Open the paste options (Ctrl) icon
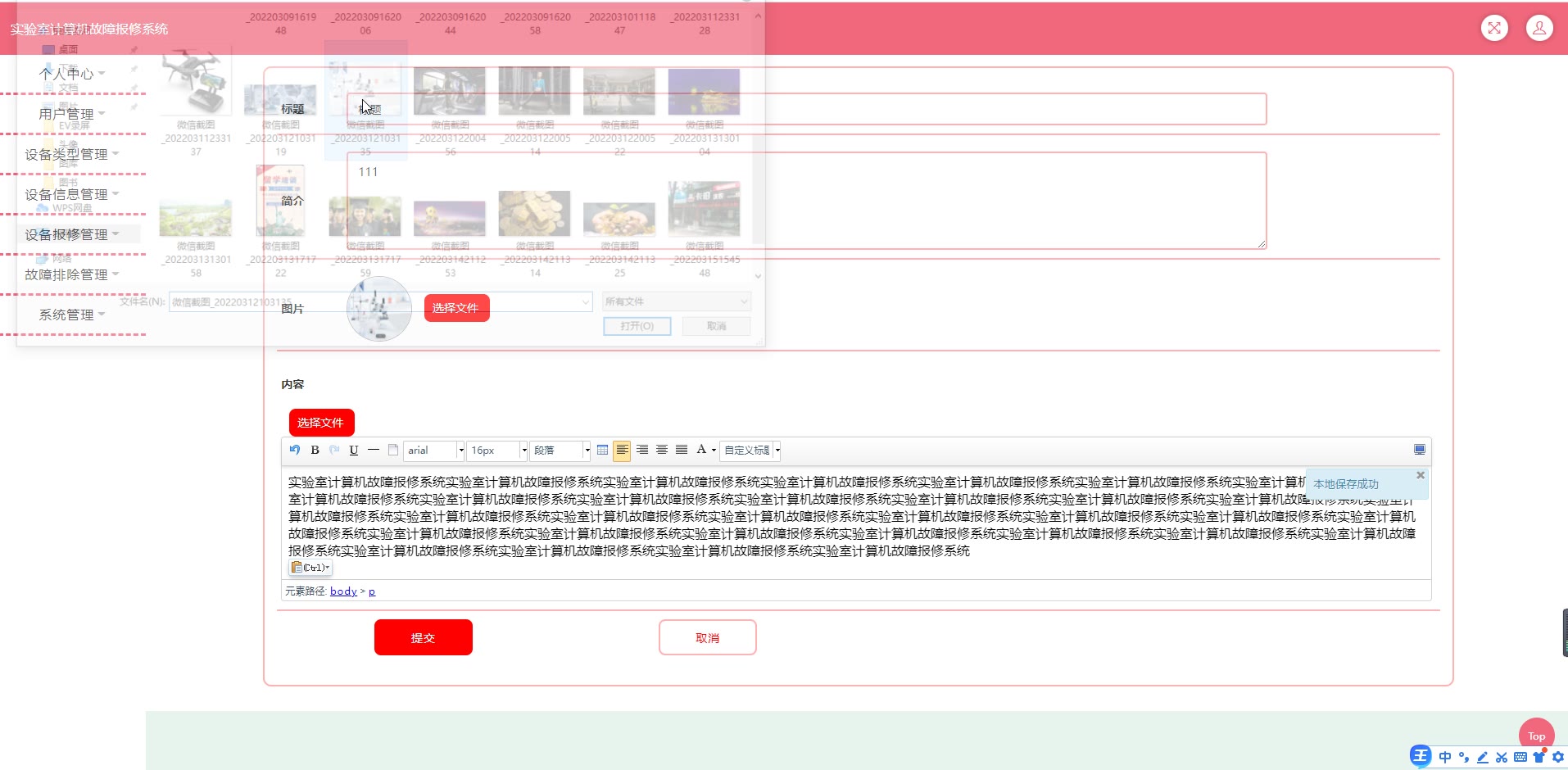This screenshot has width=1568, height=770. pos(310,567)
